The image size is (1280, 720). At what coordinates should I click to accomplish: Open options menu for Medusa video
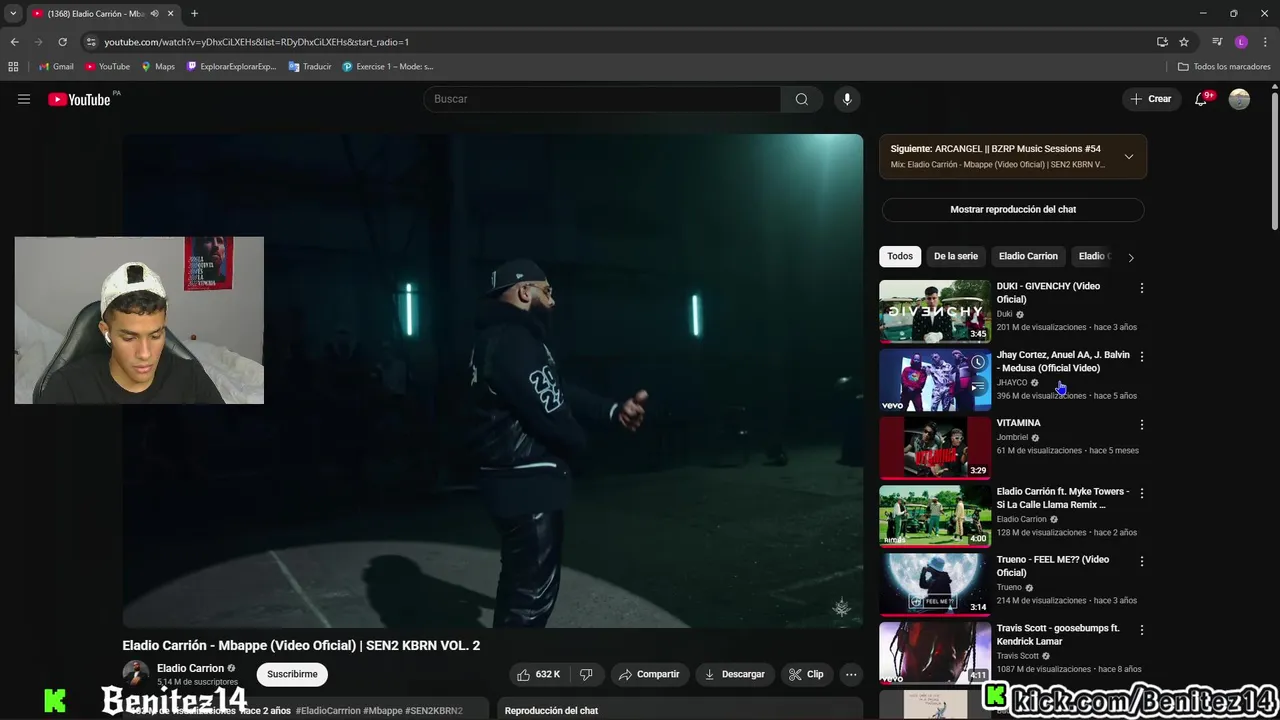(x=1141, y=356)
